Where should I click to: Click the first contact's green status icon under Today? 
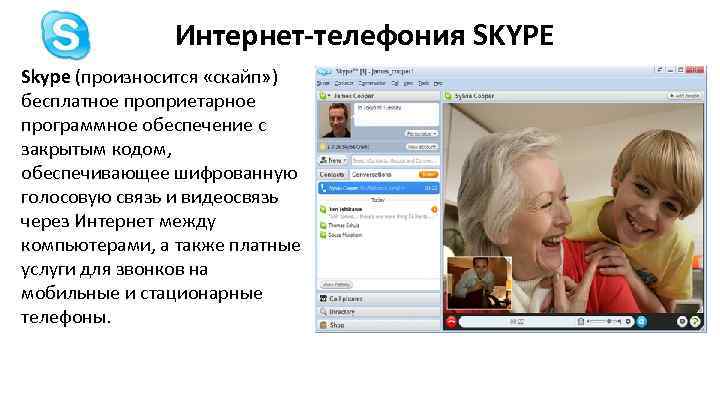(x=323, y=209)
